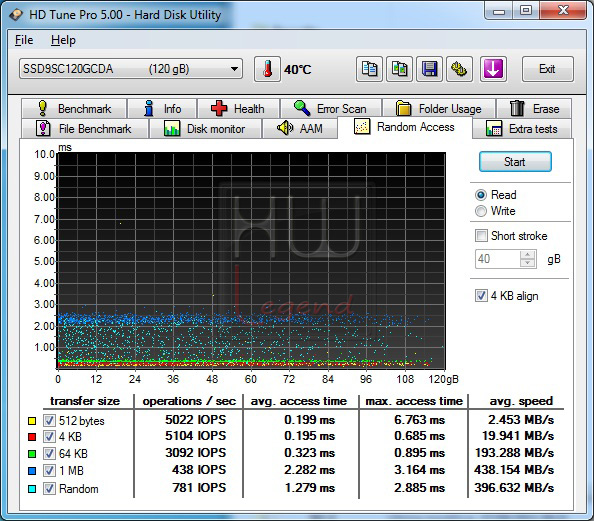Click the floppy disk save icon

coord(429,69)
